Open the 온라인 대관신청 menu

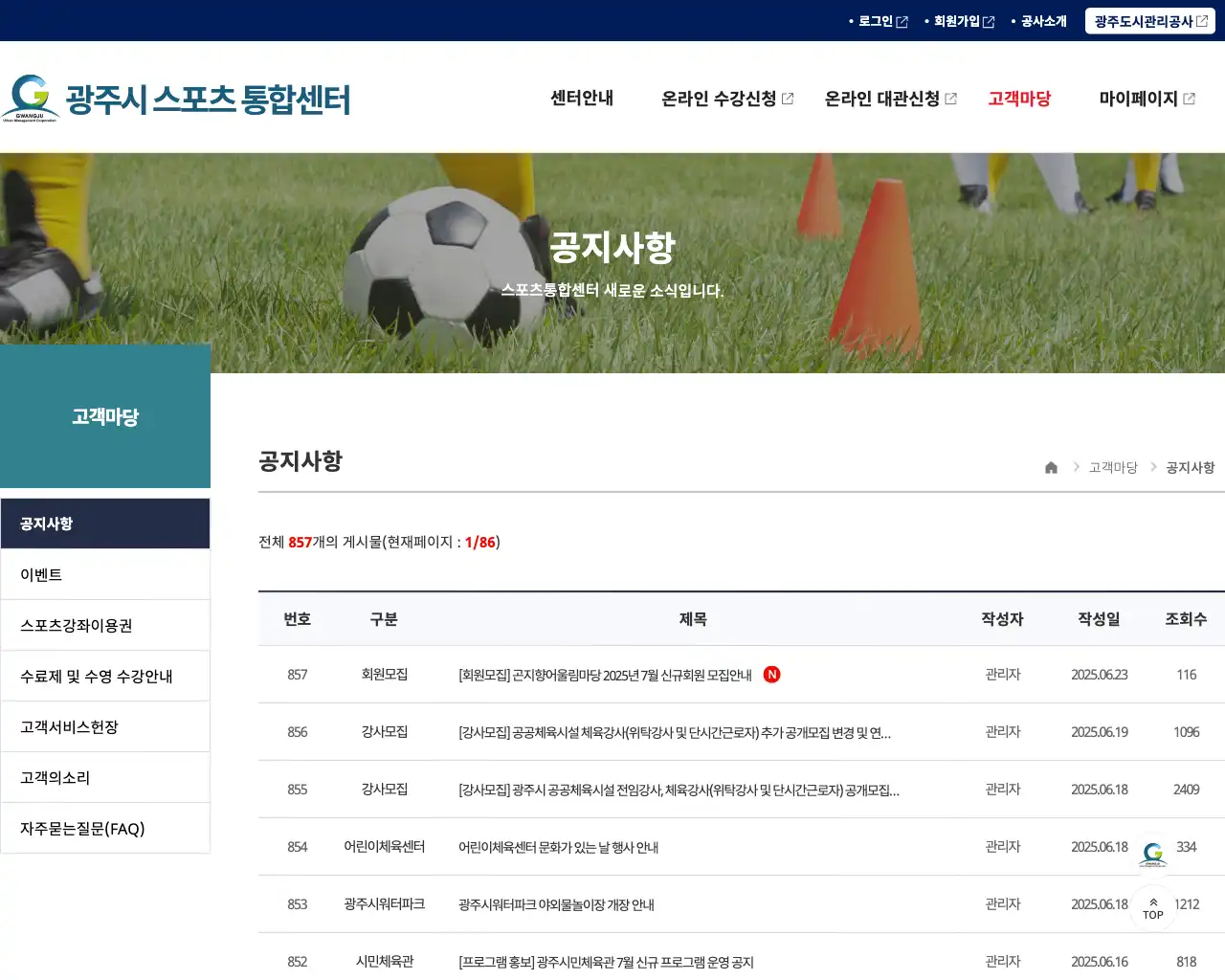(890, 99)
